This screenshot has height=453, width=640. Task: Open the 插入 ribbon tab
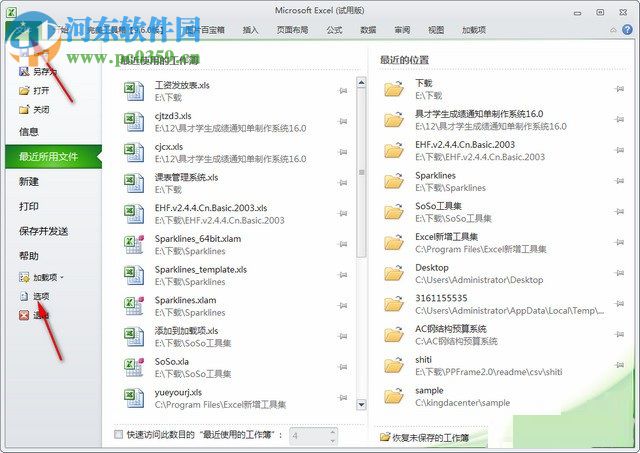click(250, 30)
